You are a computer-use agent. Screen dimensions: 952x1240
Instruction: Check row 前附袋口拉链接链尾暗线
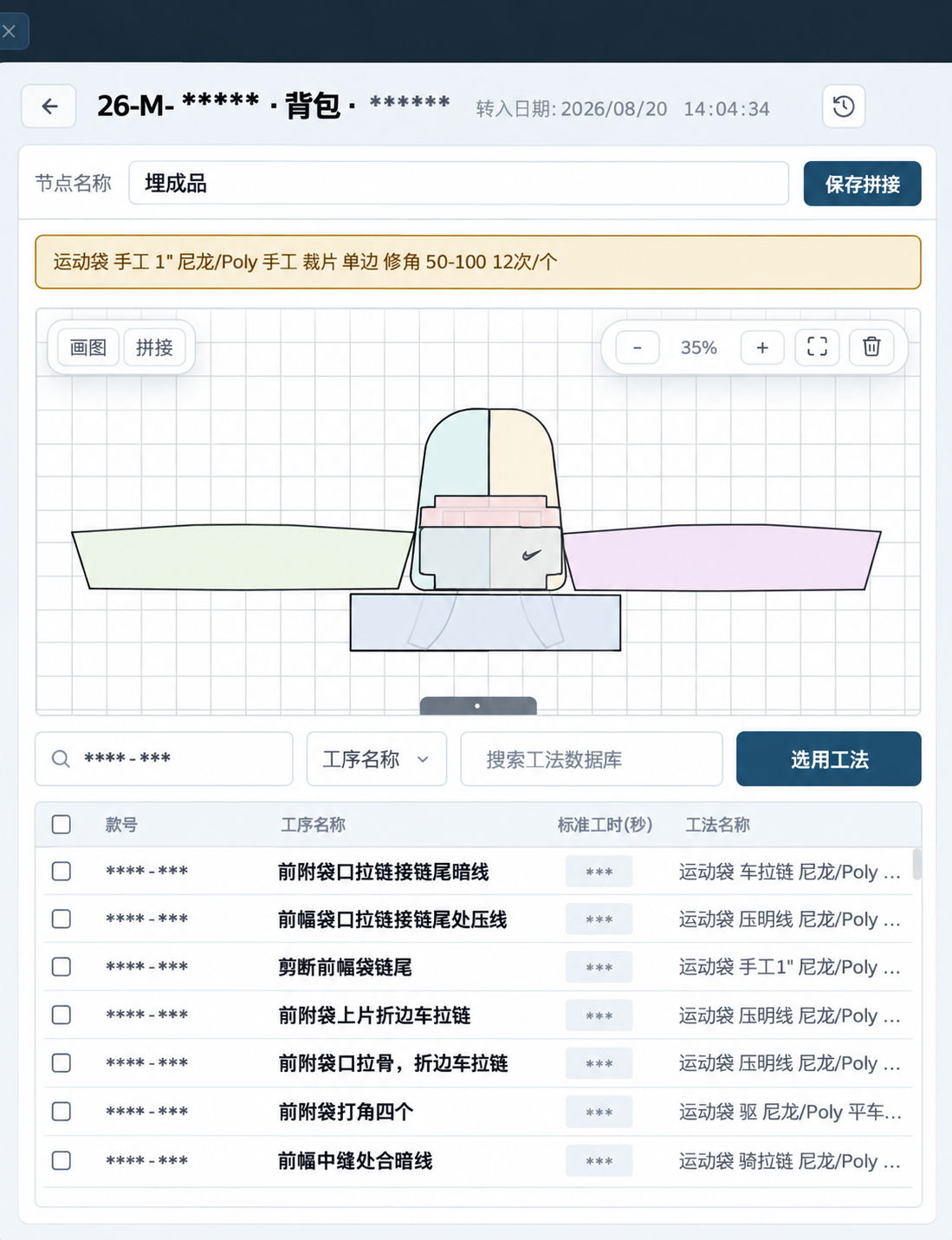[62, 871]
